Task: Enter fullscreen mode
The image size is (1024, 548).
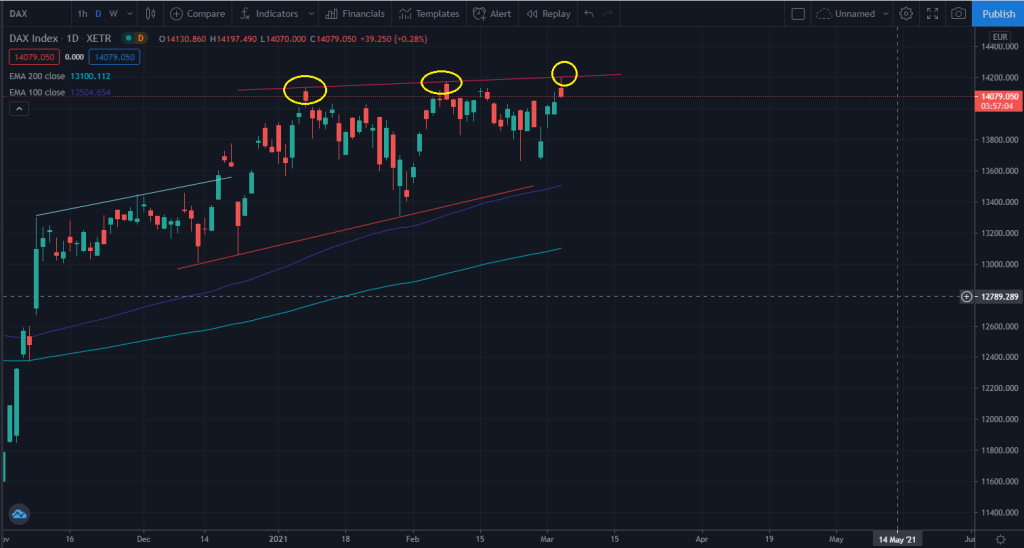Action: (932, 14)
